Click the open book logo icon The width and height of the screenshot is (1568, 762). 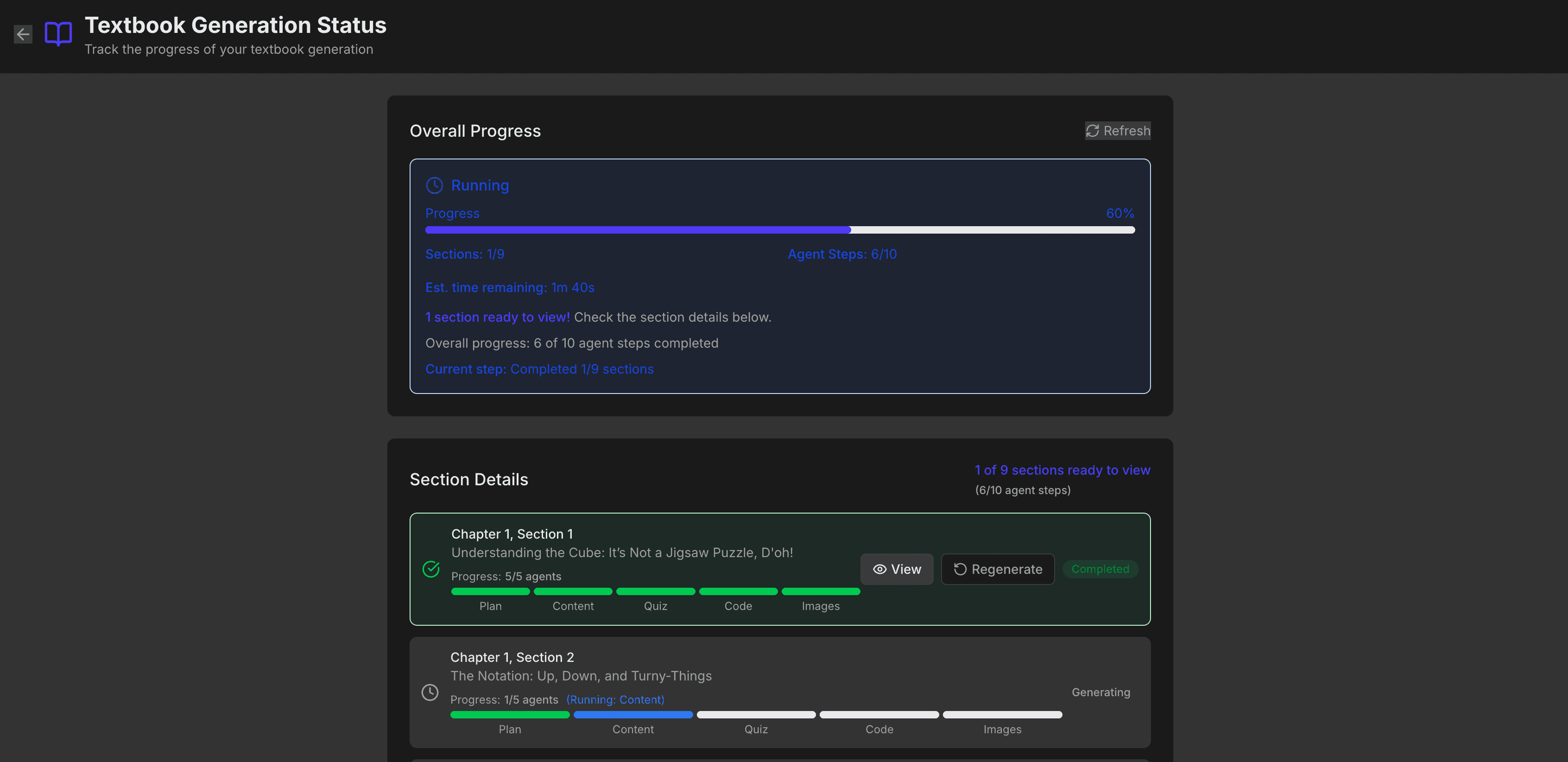58,34
